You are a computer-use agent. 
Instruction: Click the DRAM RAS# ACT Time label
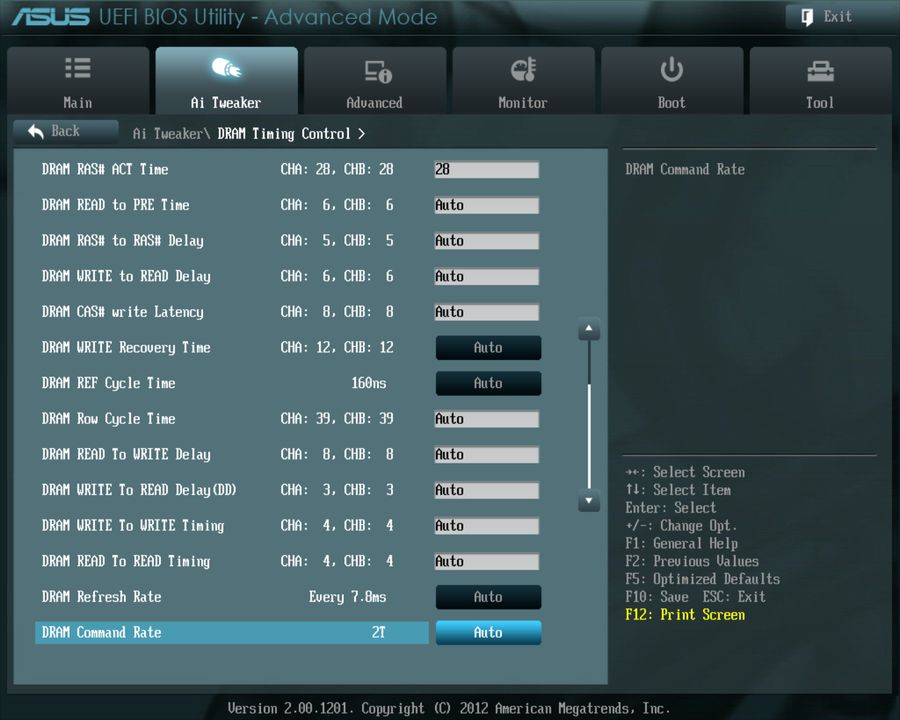point(105,169)
